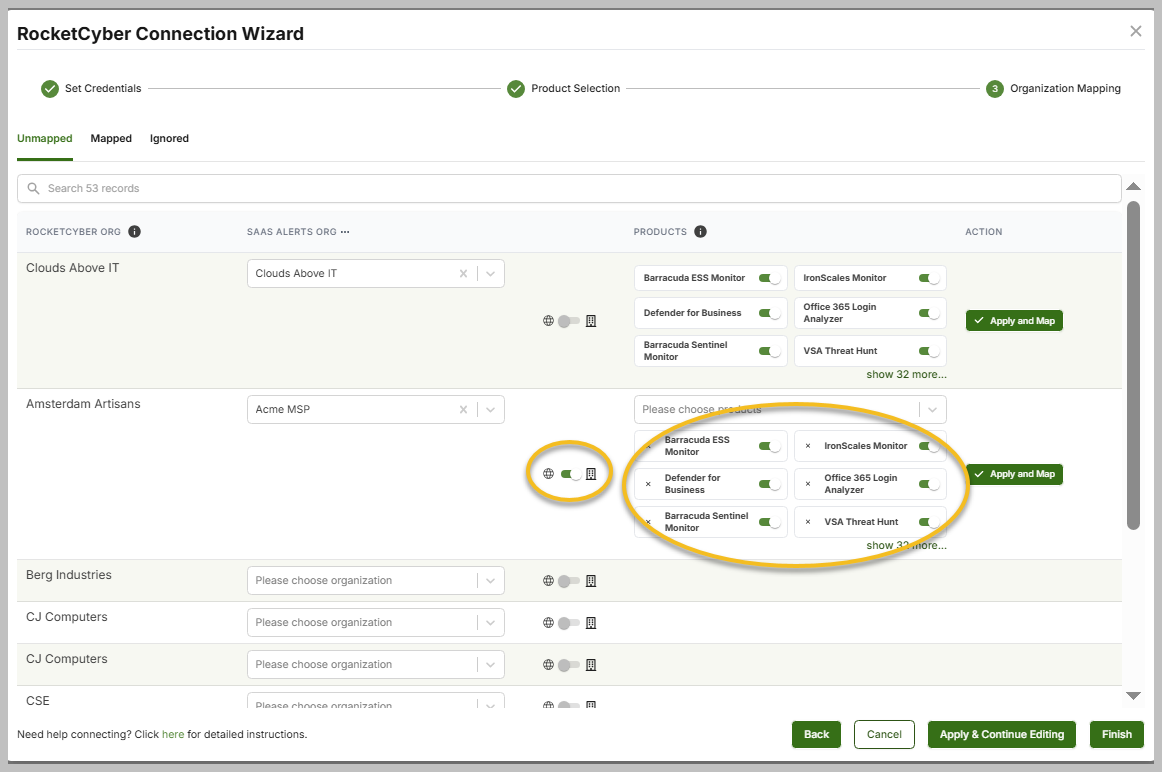This screenshot has height=772, width=1162.
Task: Remove Office 365 Login Analyzer from Amsterdam Artisans
Action: [808, 484]
